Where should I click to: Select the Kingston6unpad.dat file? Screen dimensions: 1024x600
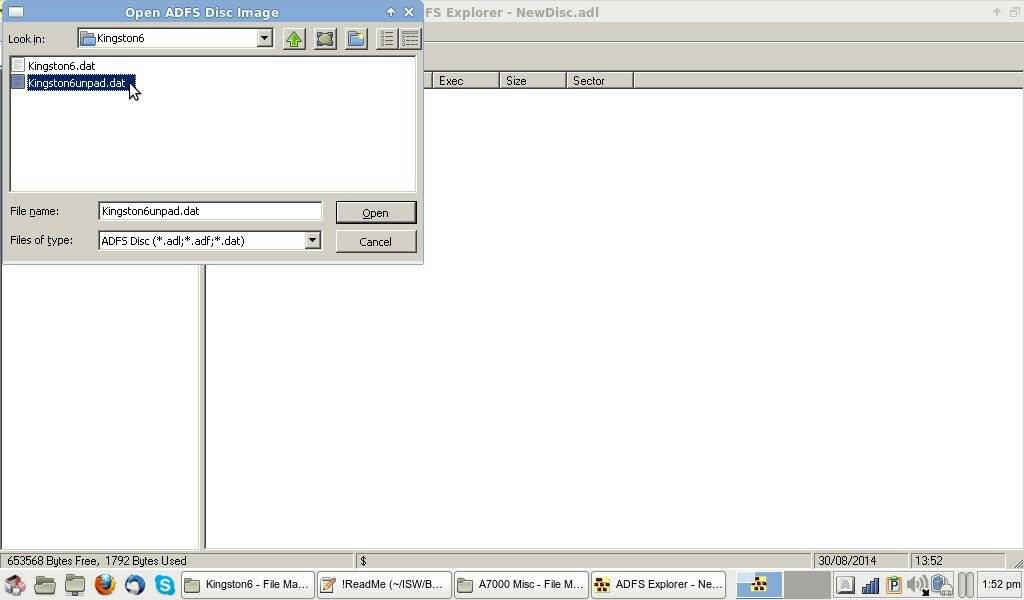click(x=76, y=83)
